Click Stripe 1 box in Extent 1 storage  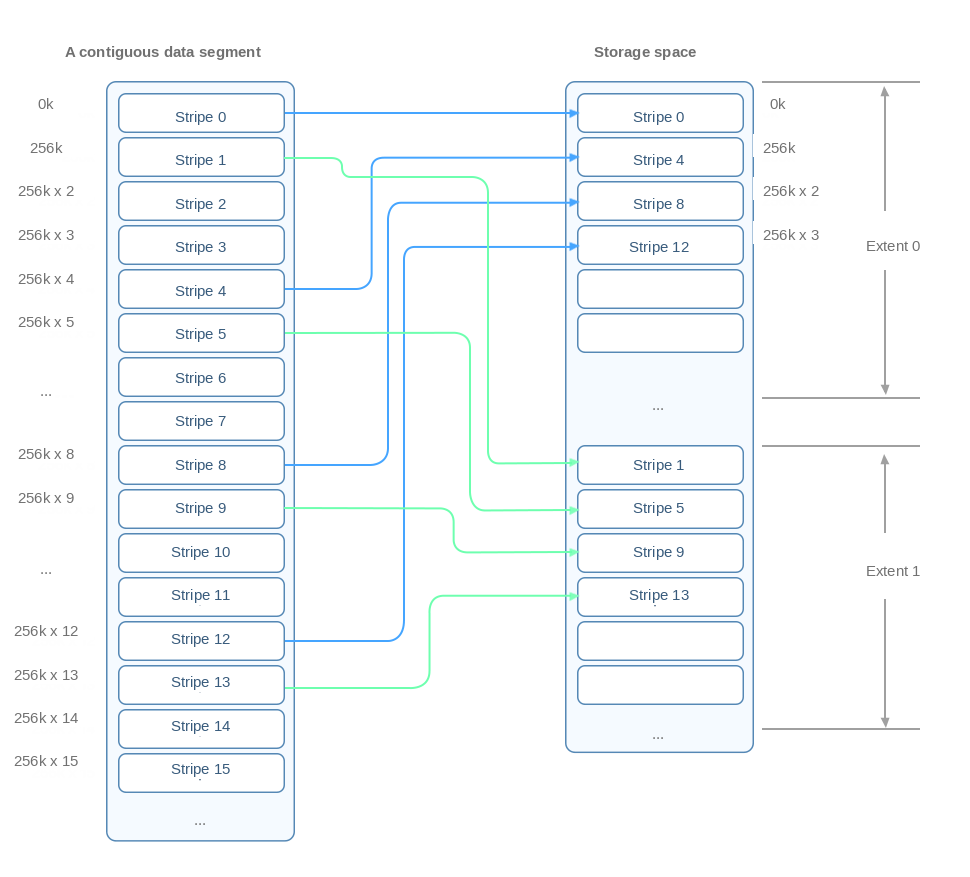(660, 465)
